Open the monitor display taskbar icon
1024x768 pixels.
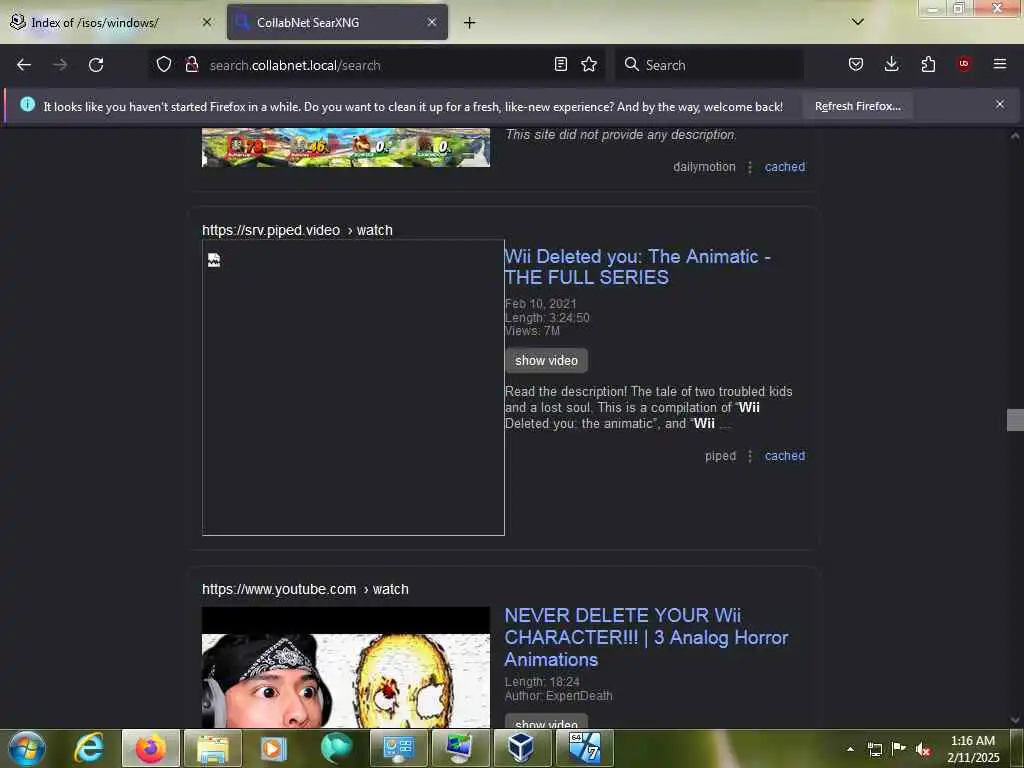[x=460, y=748]
